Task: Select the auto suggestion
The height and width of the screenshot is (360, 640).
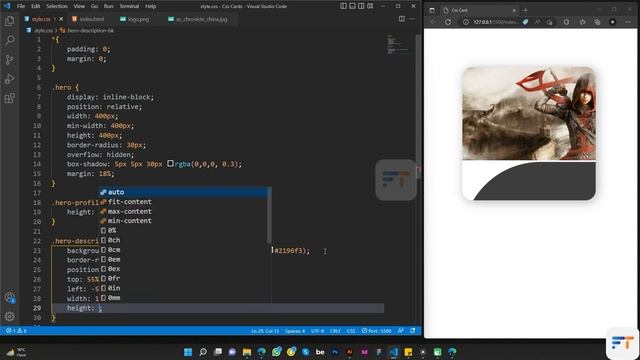Action: 183,192
